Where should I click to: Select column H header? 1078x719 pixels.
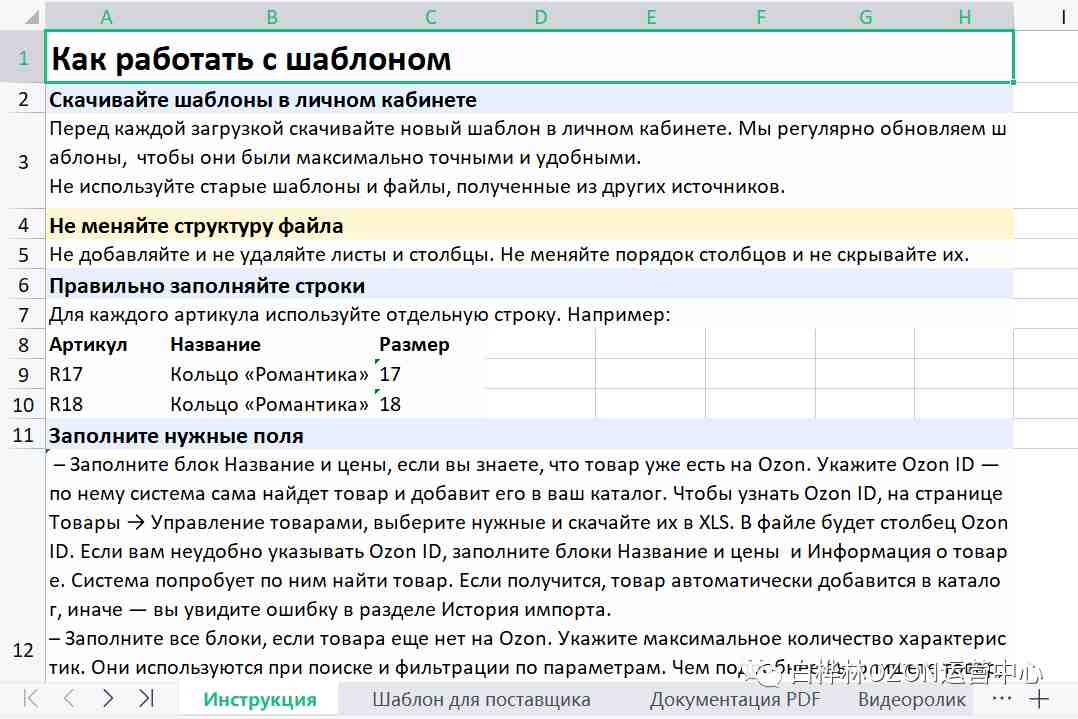pyautogui.click(x=965, y=16)
